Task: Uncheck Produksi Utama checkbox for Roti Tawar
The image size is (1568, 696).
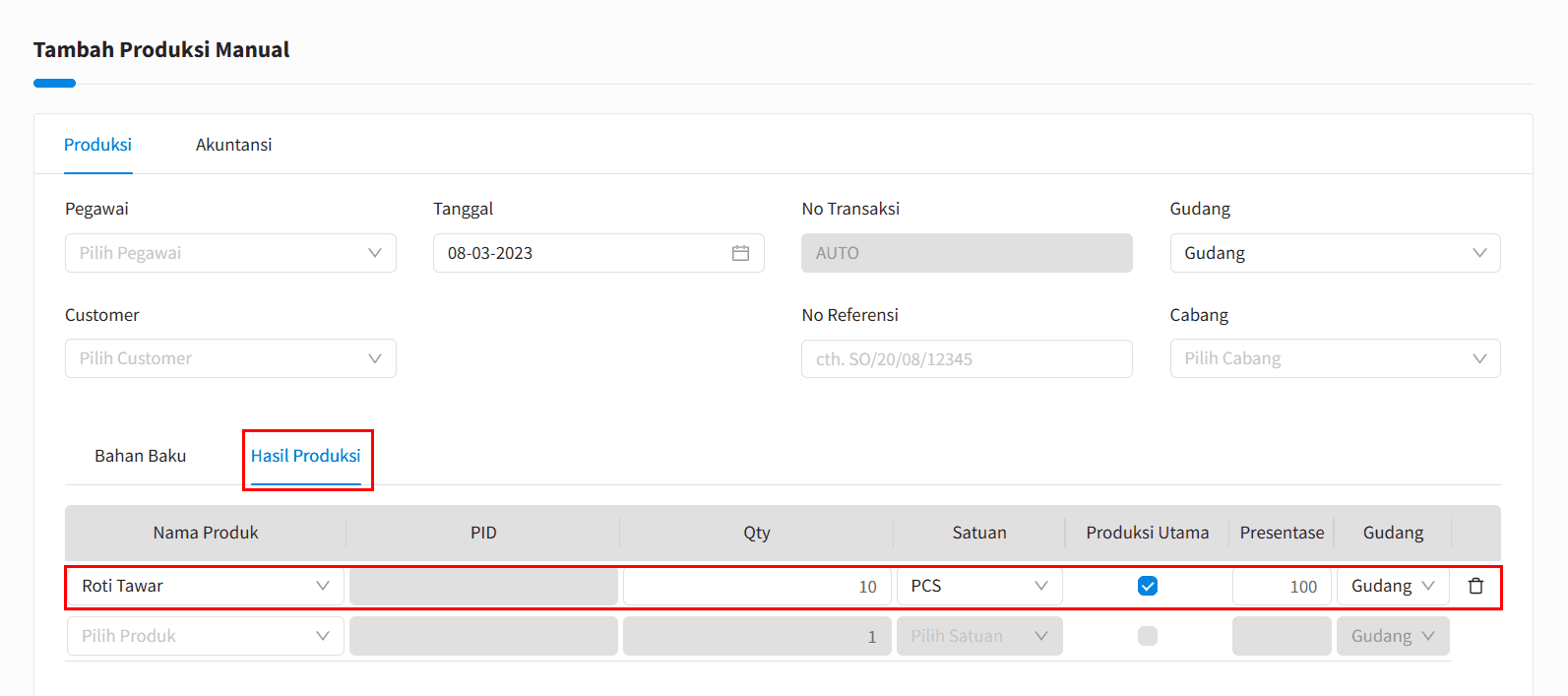Action: [1147, 586]
